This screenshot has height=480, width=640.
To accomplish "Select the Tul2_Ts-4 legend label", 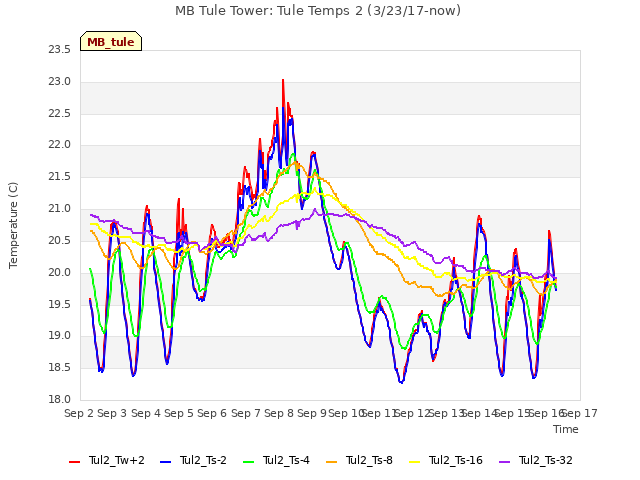I will tap(287, 460).
